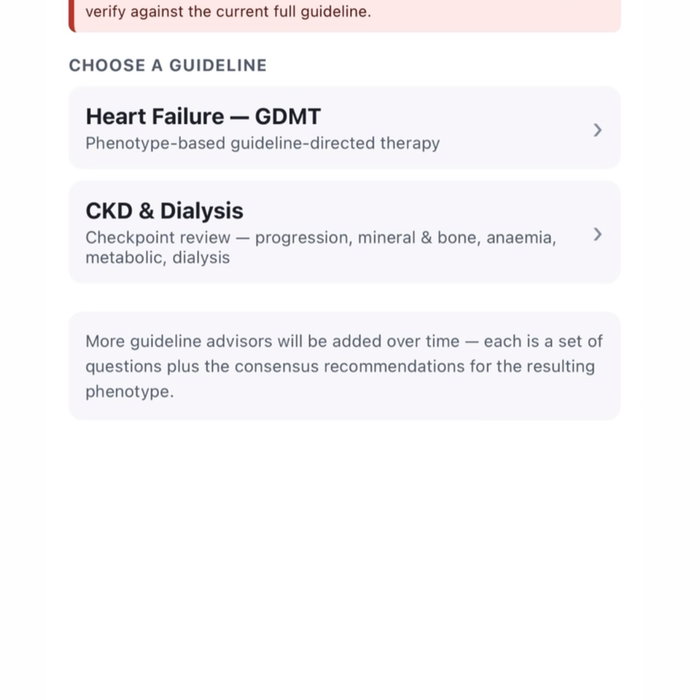Tap the chevron arrow on CKD & Dialysis row
The image size is (700, 700).
point(597,234)
